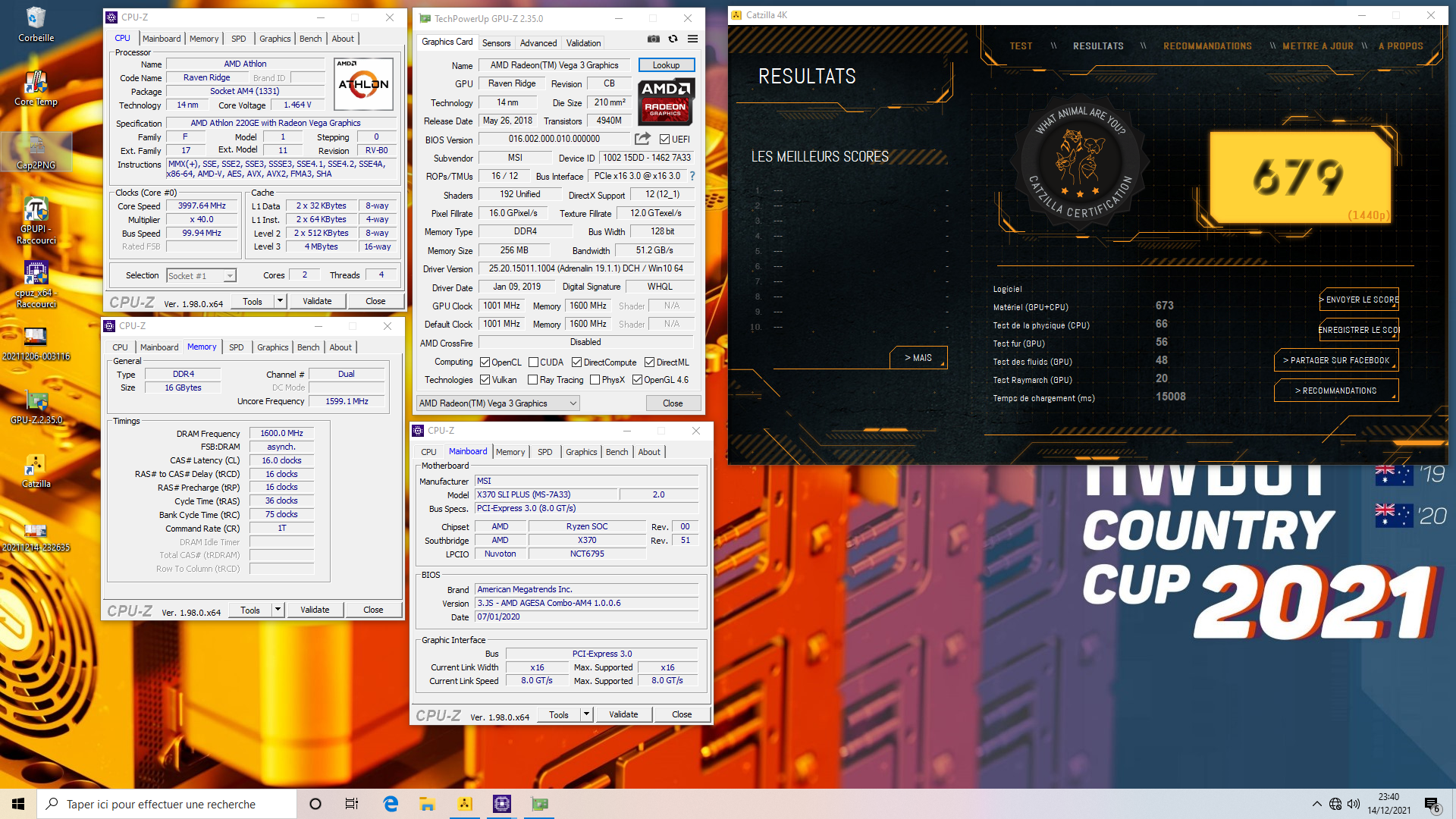Image resolution: width=1456 pixels, height=819 pixels.
Task: Click the Lookup button in GPU-Z
Action: coord(666,65)
